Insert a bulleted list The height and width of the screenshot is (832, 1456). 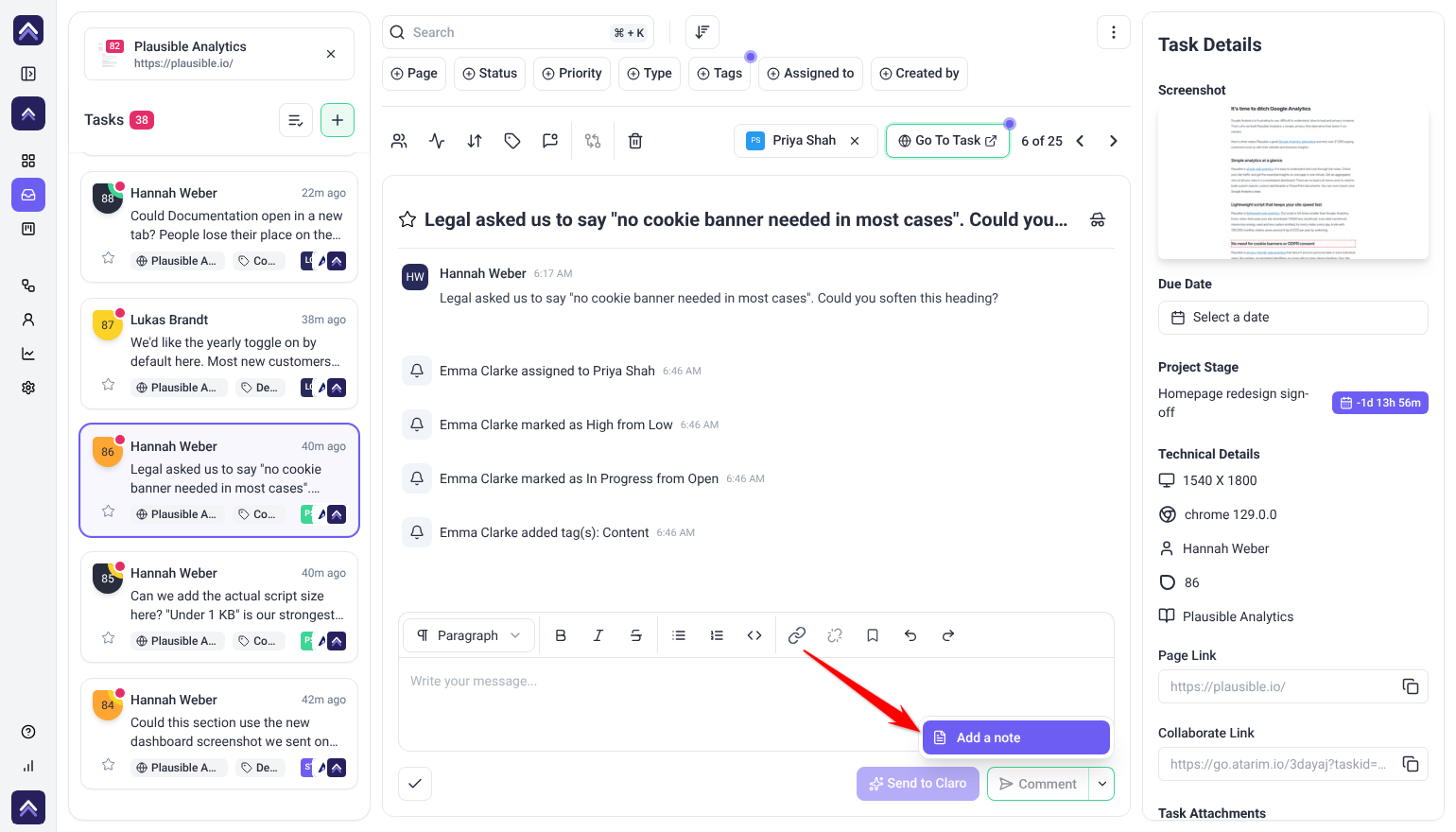[679, 635]
